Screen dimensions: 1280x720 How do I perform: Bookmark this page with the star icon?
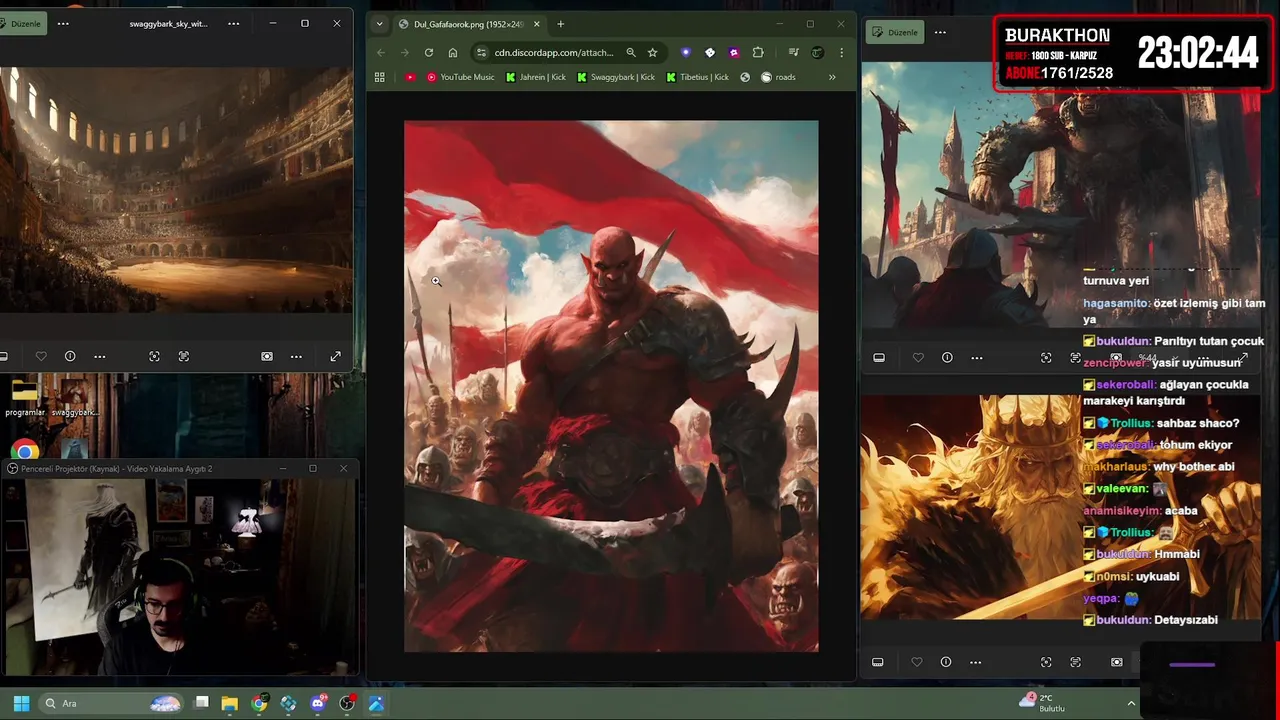(653, 52)
